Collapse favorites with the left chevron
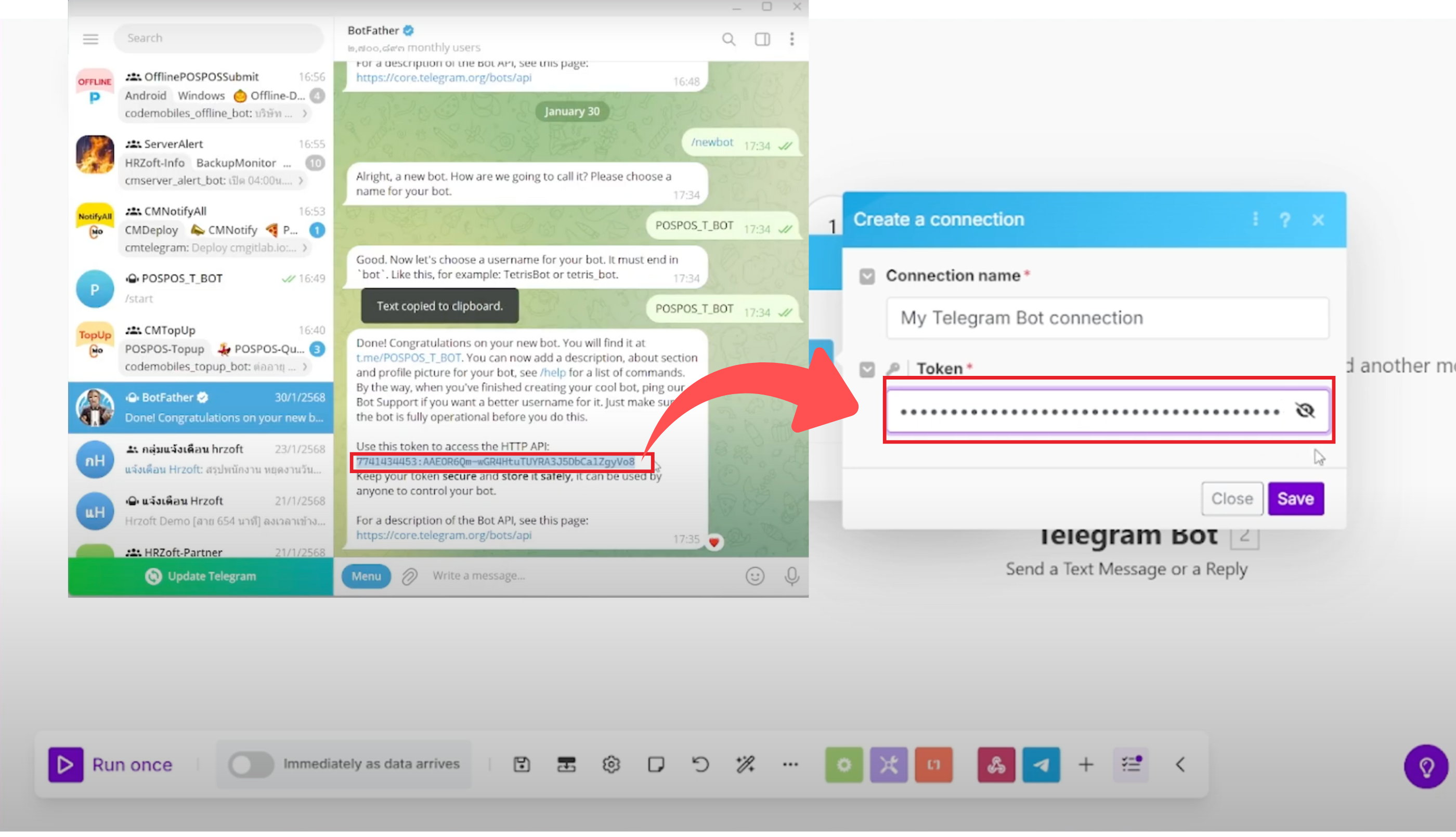The height and width of the screenshot is (837, 1456). click(1180, 764)
